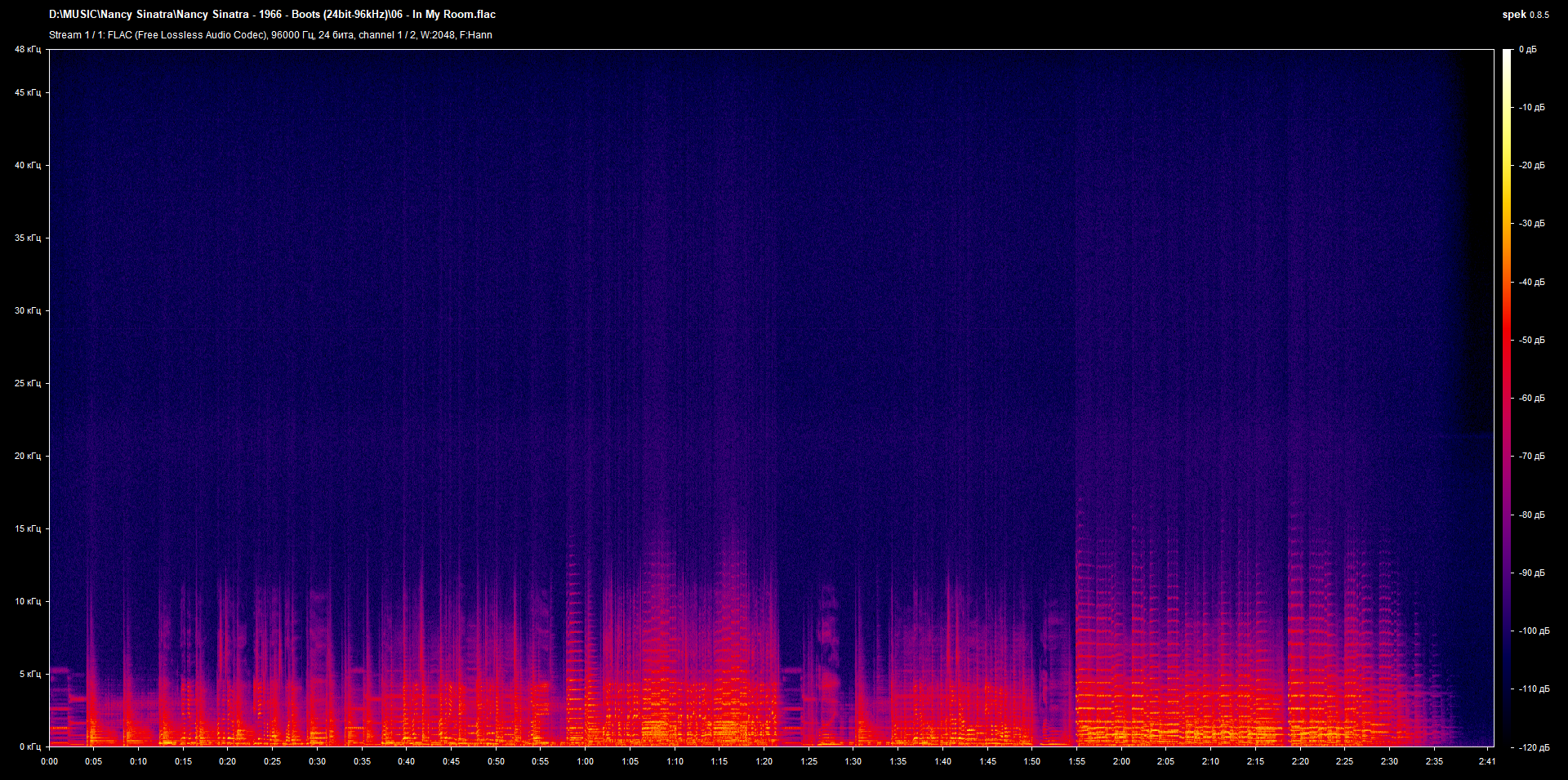1568x780 pixels.
Task: Click the 0:30 time axis label
Action: pyautogui.click(x=317, y=761)
